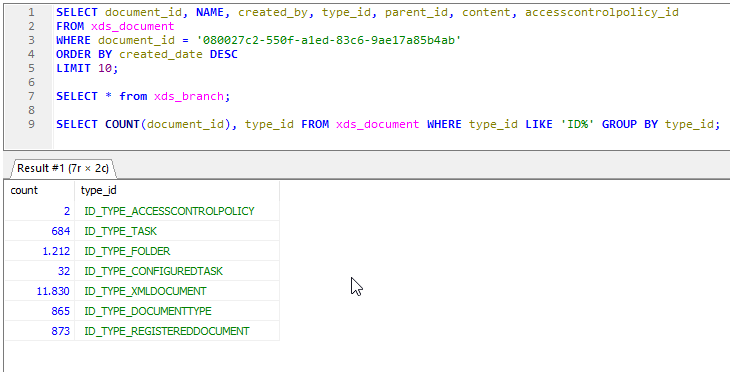
Task: Click parent_id in the select list
Action: [x=416, y=13]
